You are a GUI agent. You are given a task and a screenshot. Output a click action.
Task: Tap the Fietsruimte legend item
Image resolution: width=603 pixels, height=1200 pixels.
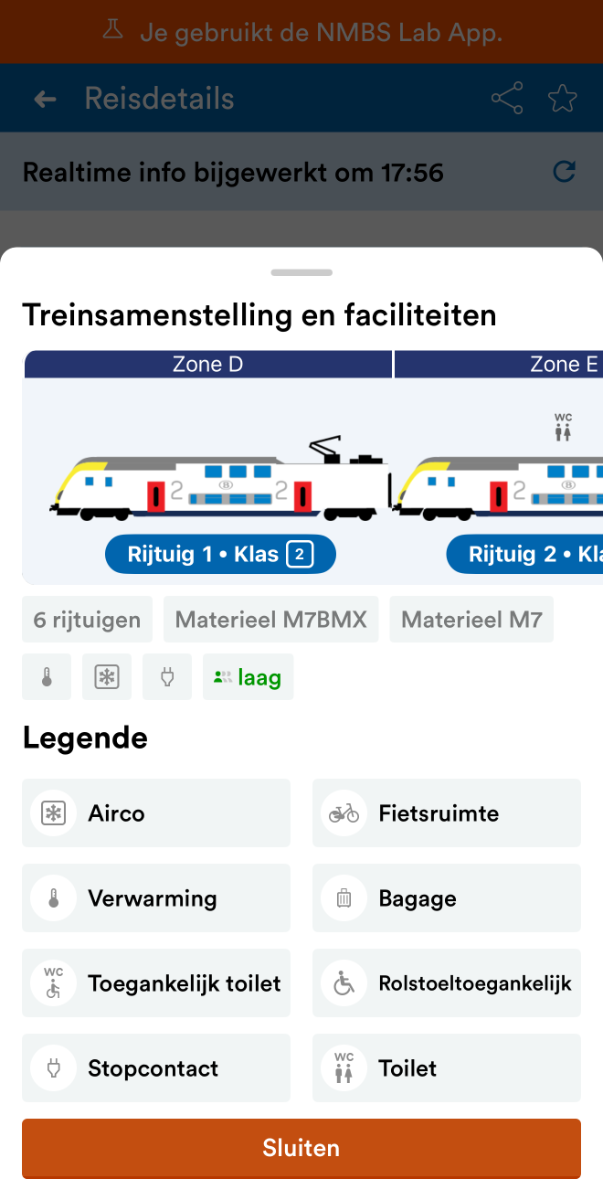click(x=446, y=813)
